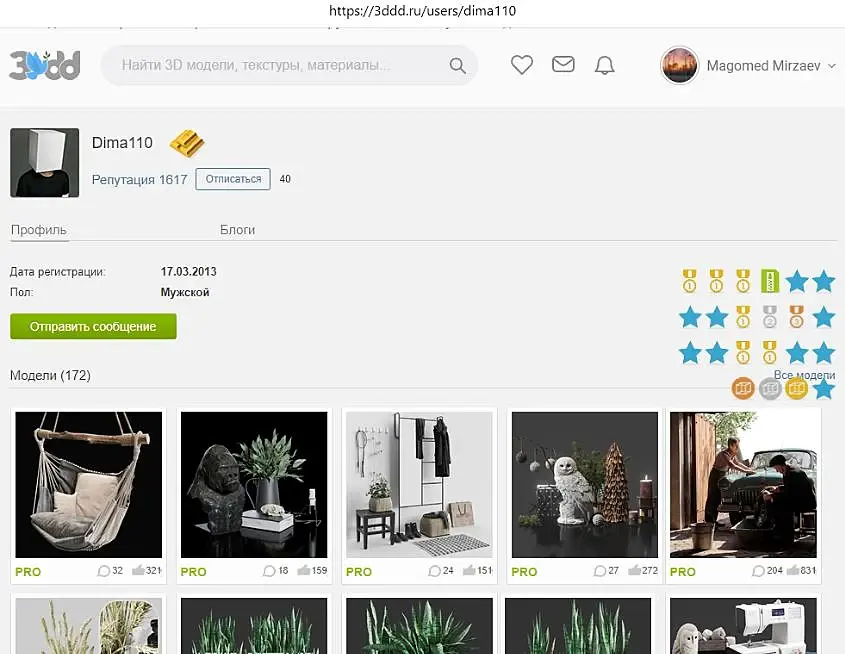
Task: Click the thumbs-up icon next to 151 on the coat rack model
Action: (469, 570)
